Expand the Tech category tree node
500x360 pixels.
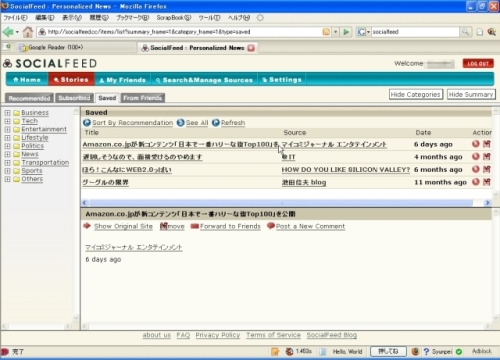coord(7,121)
